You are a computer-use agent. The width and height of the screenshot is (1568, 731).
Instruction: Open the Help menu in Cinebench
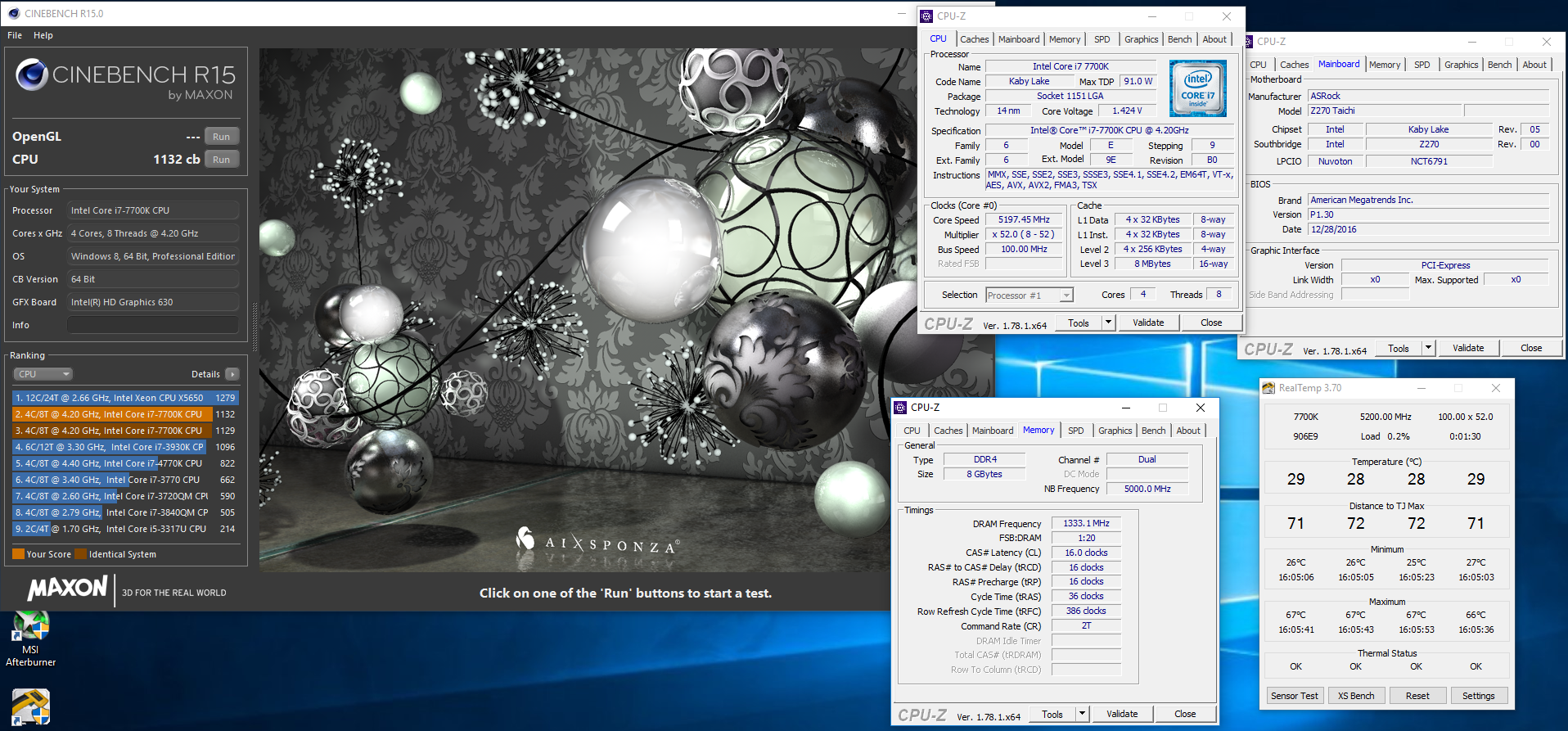pos(43,35)
